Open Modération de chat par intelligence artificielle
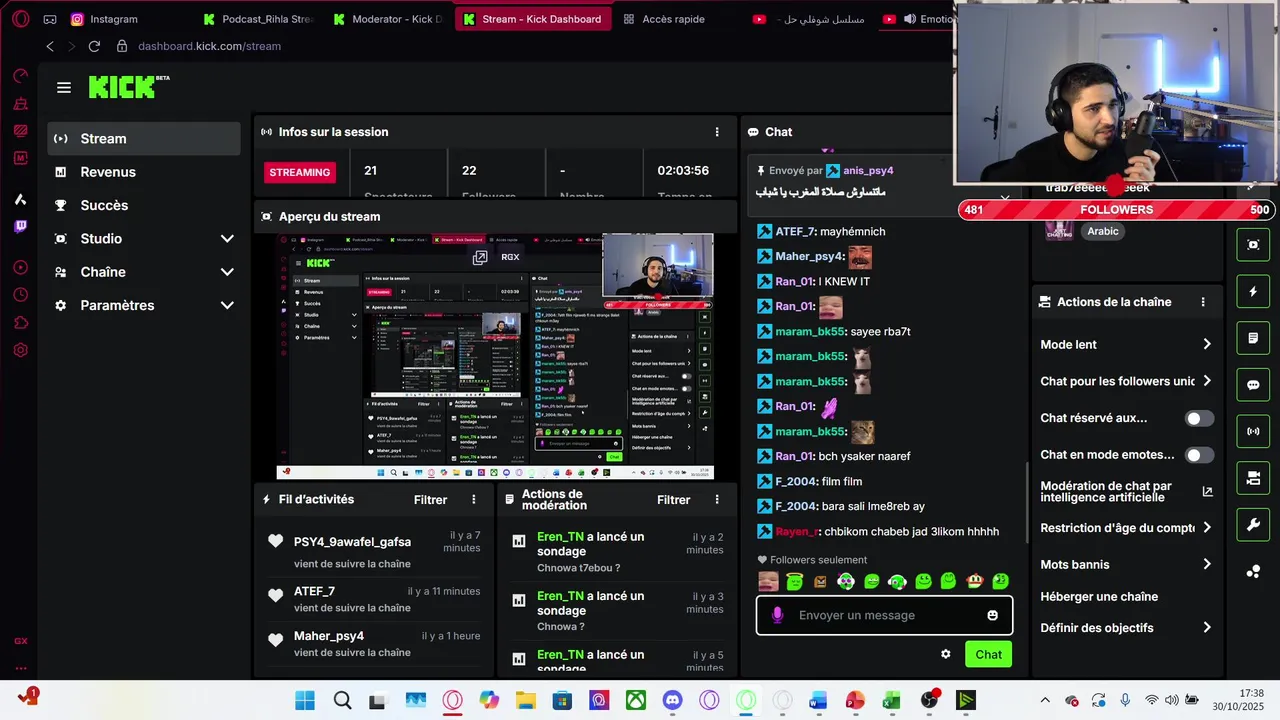Viewport: 1280px width, 720px height. [x=1126, y=491]
